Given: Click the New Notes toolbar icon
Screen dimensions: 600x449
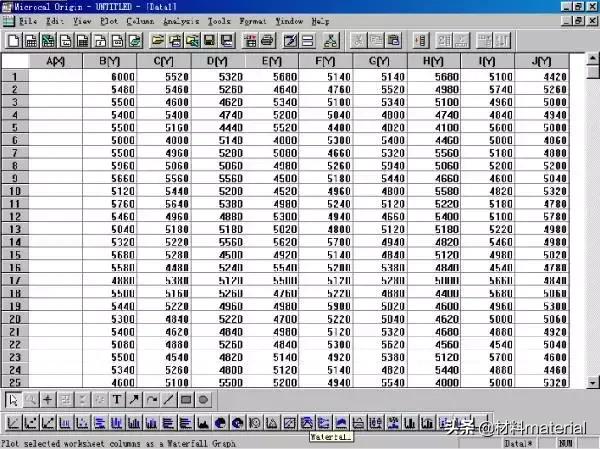Looking at the screenshot, I should coord(134,41).
